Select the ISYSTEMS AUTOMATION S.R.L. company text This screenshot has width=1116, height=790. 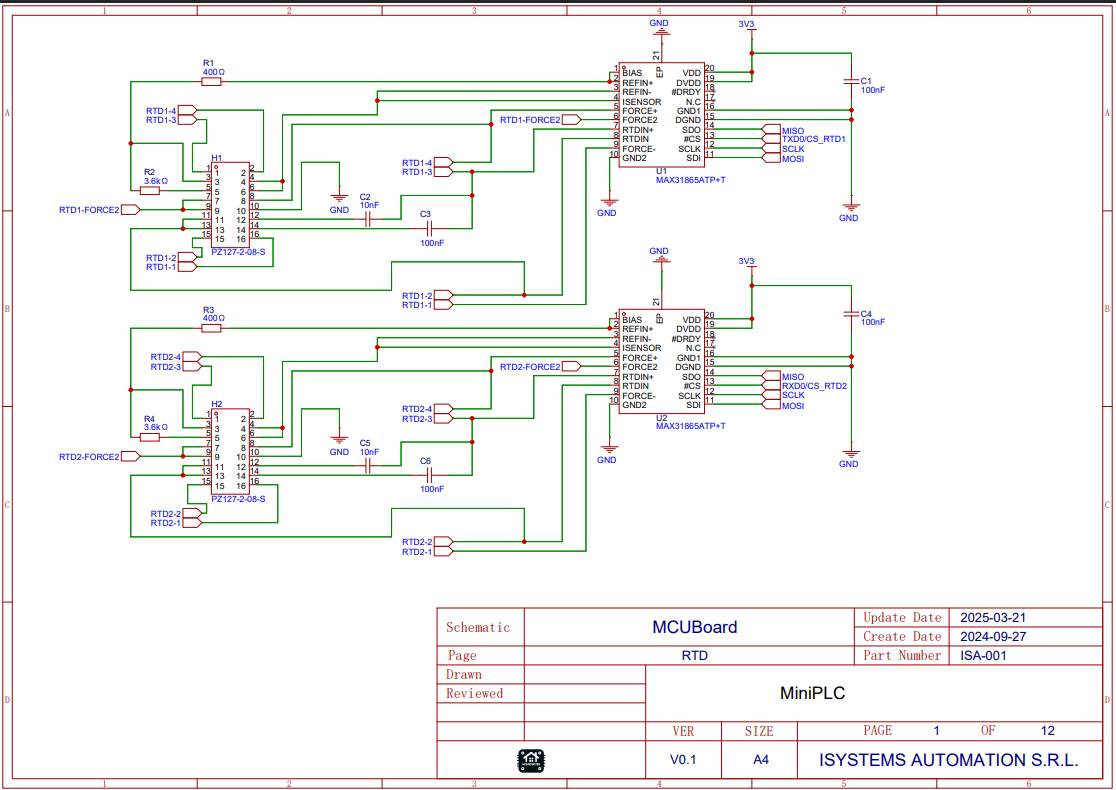pos(948,760)
